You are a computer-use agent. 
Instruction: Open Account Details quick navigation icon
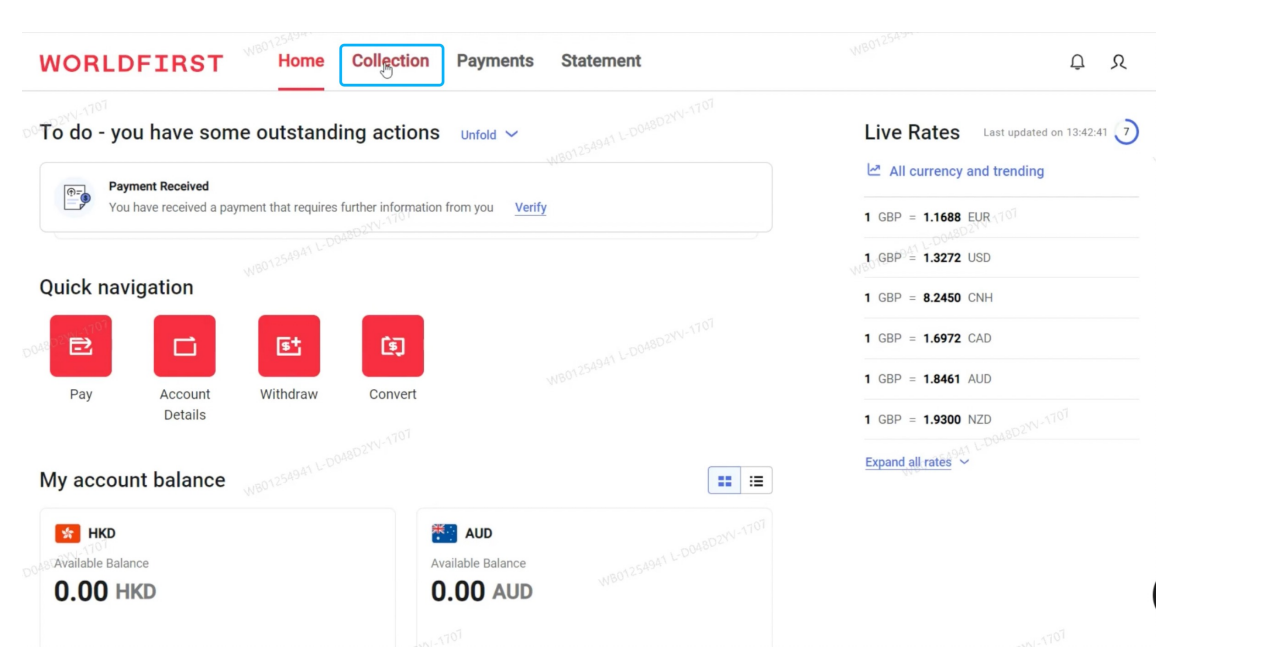pos(185,346)
